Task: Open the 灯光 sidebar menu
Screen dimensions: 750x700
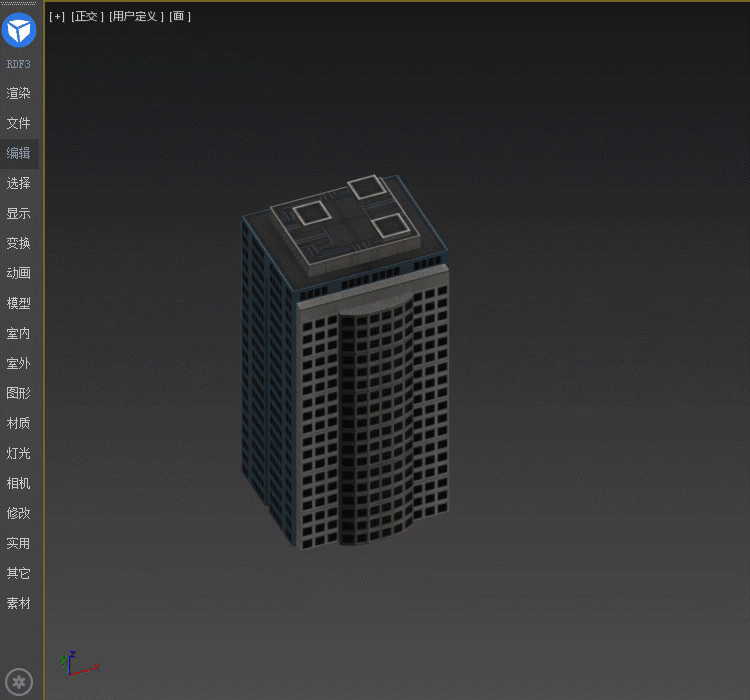Action: click(x=19, y=453)
